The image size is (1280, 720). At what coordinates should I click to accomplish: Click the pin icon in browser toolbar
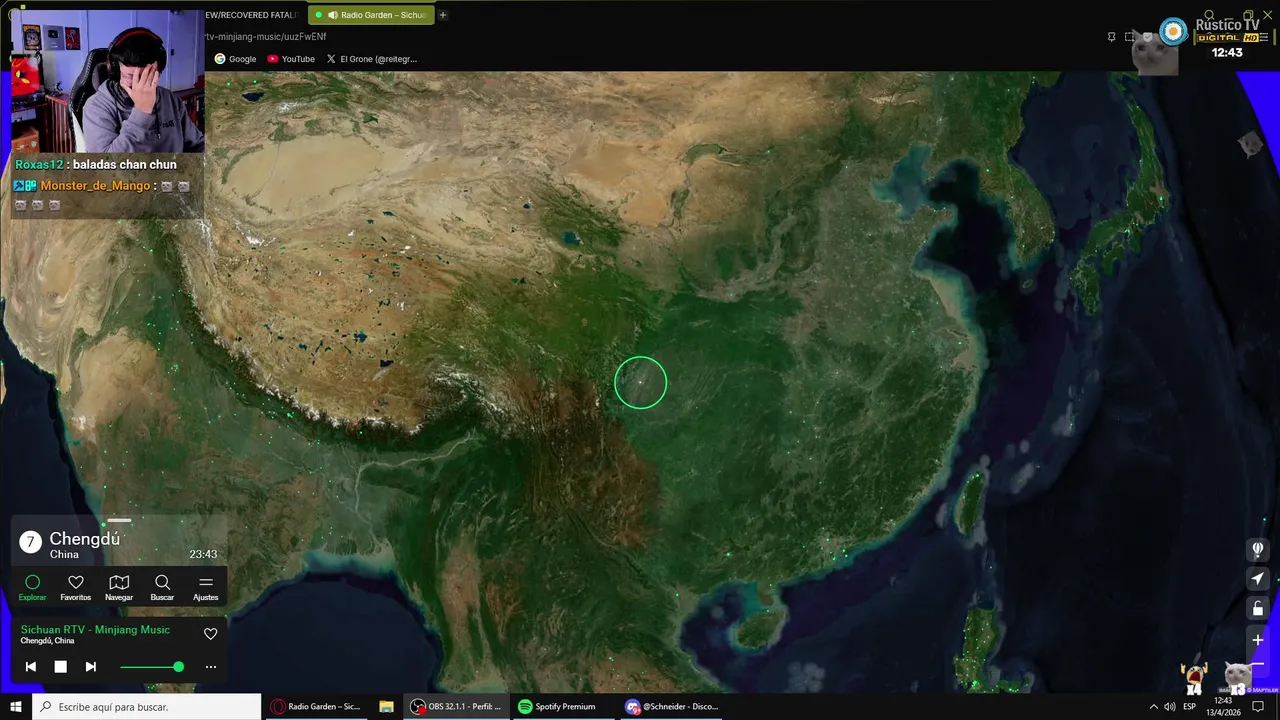[1111, 37]
